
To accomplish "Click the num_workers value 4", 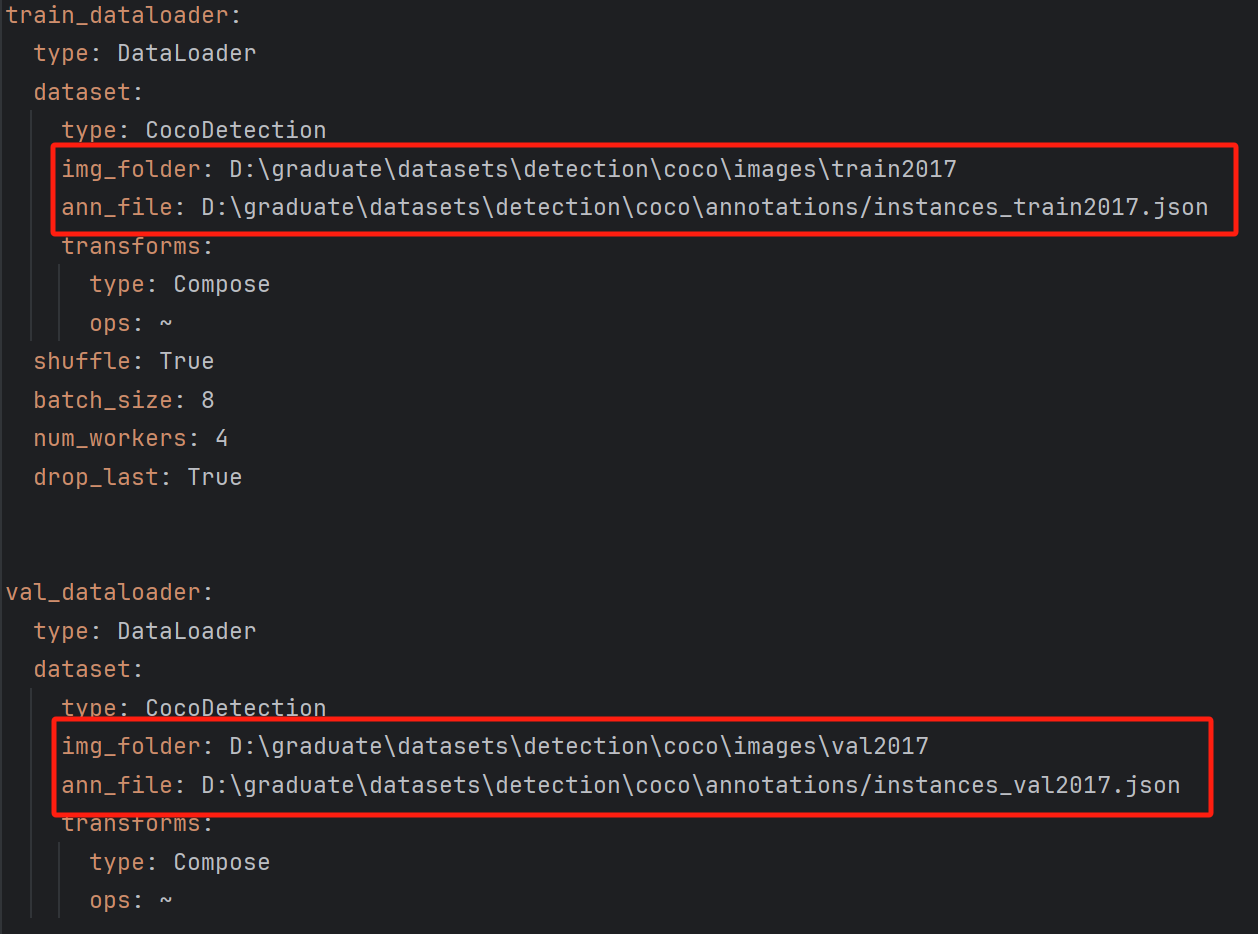I will [x=222, y=438].
